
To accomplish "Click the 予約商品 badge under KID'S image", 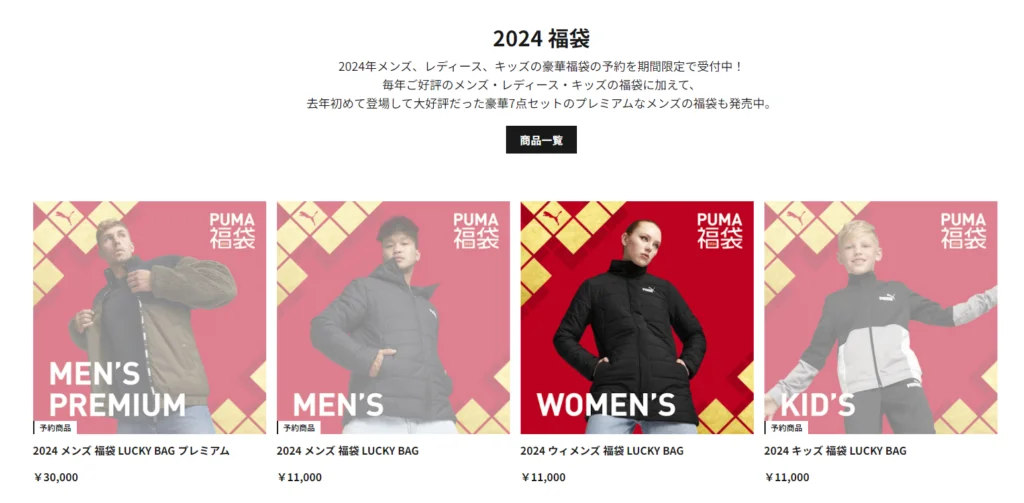I will tap(786, 428).
